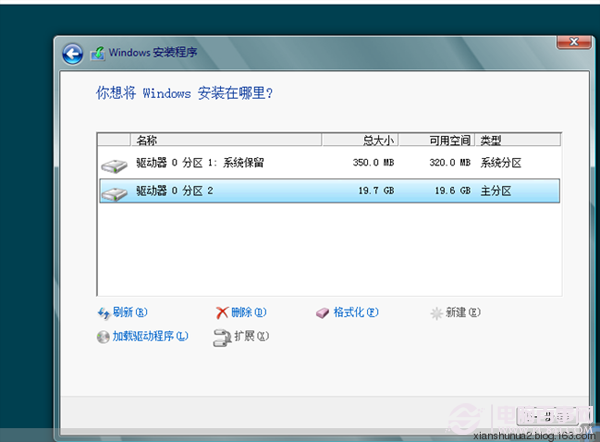This screenshot has height=442, width=600.
Task: Click the disc icon for 加载驱动程序
Action: (x=103, y=337)
